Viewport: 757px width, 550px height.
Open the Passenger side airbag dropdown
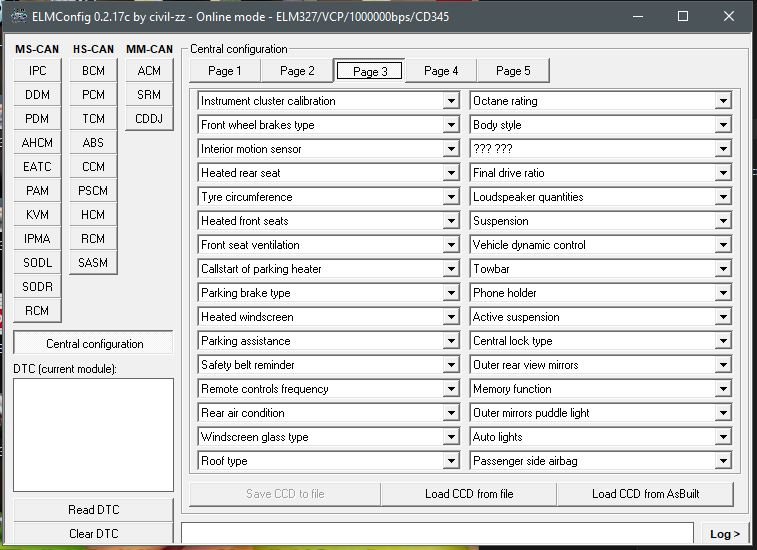coord(722,461)
